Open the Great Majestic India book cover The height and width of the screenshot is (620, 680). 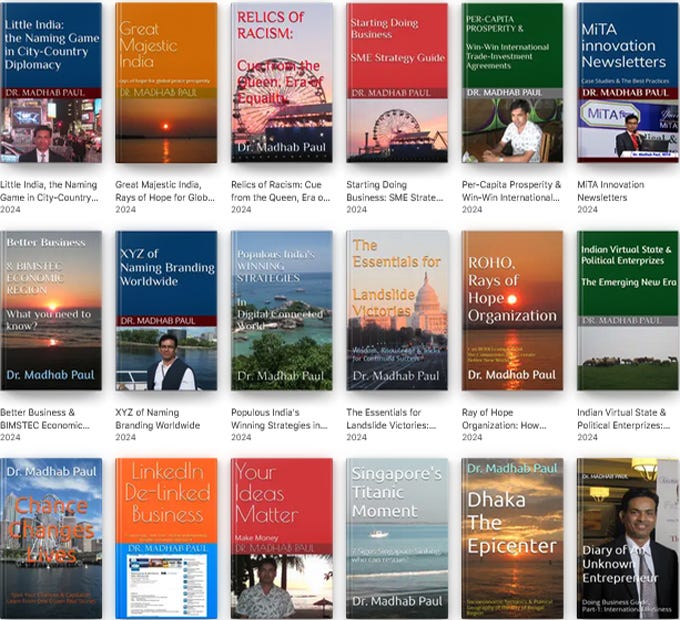pos(166,82)
